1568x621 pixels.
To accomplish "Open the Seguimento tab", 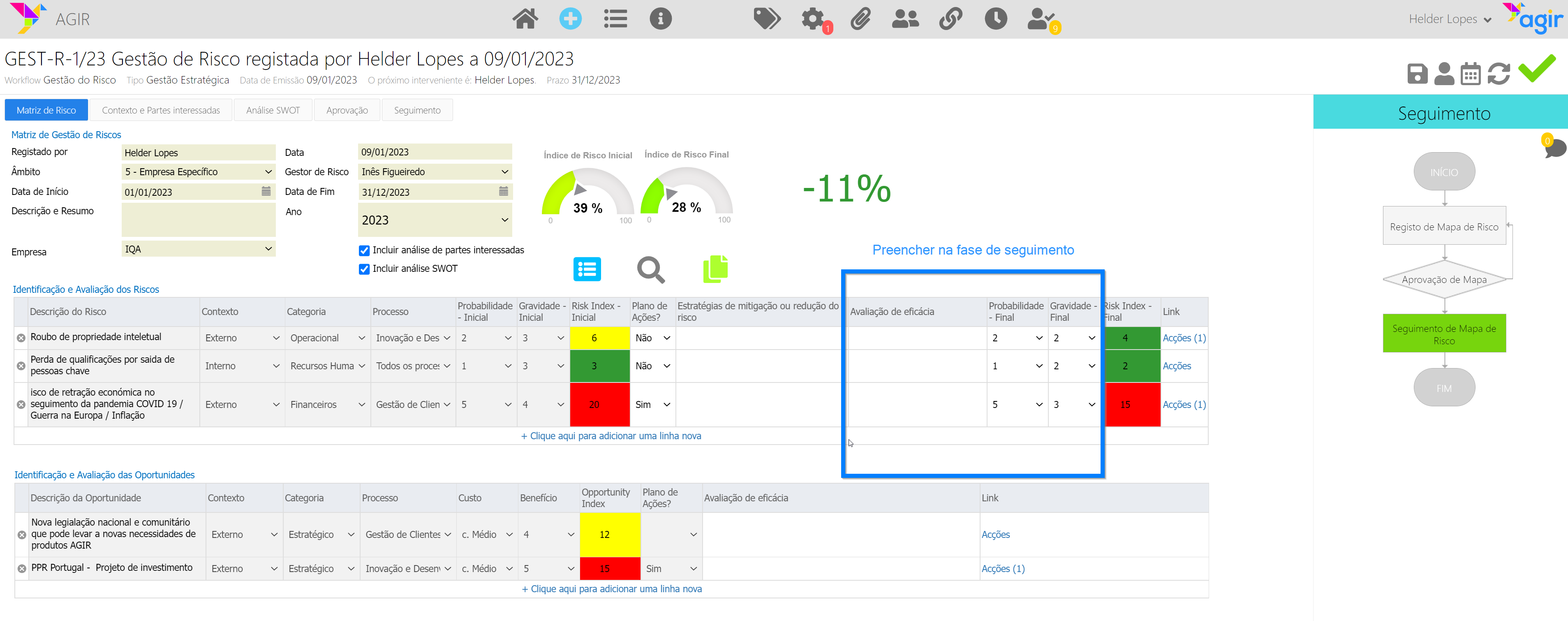I will pyautogui.click(x=417, y=110).
